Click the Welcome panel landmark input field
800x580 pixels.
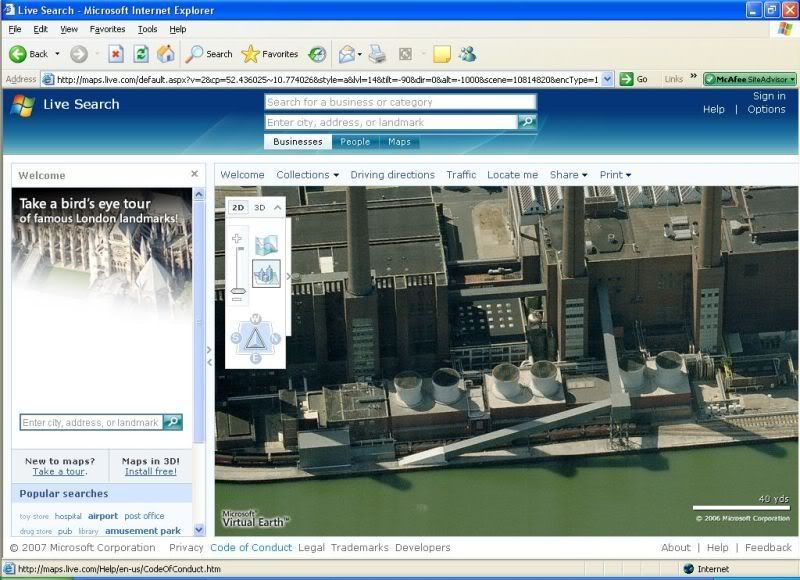coord(91,422)
